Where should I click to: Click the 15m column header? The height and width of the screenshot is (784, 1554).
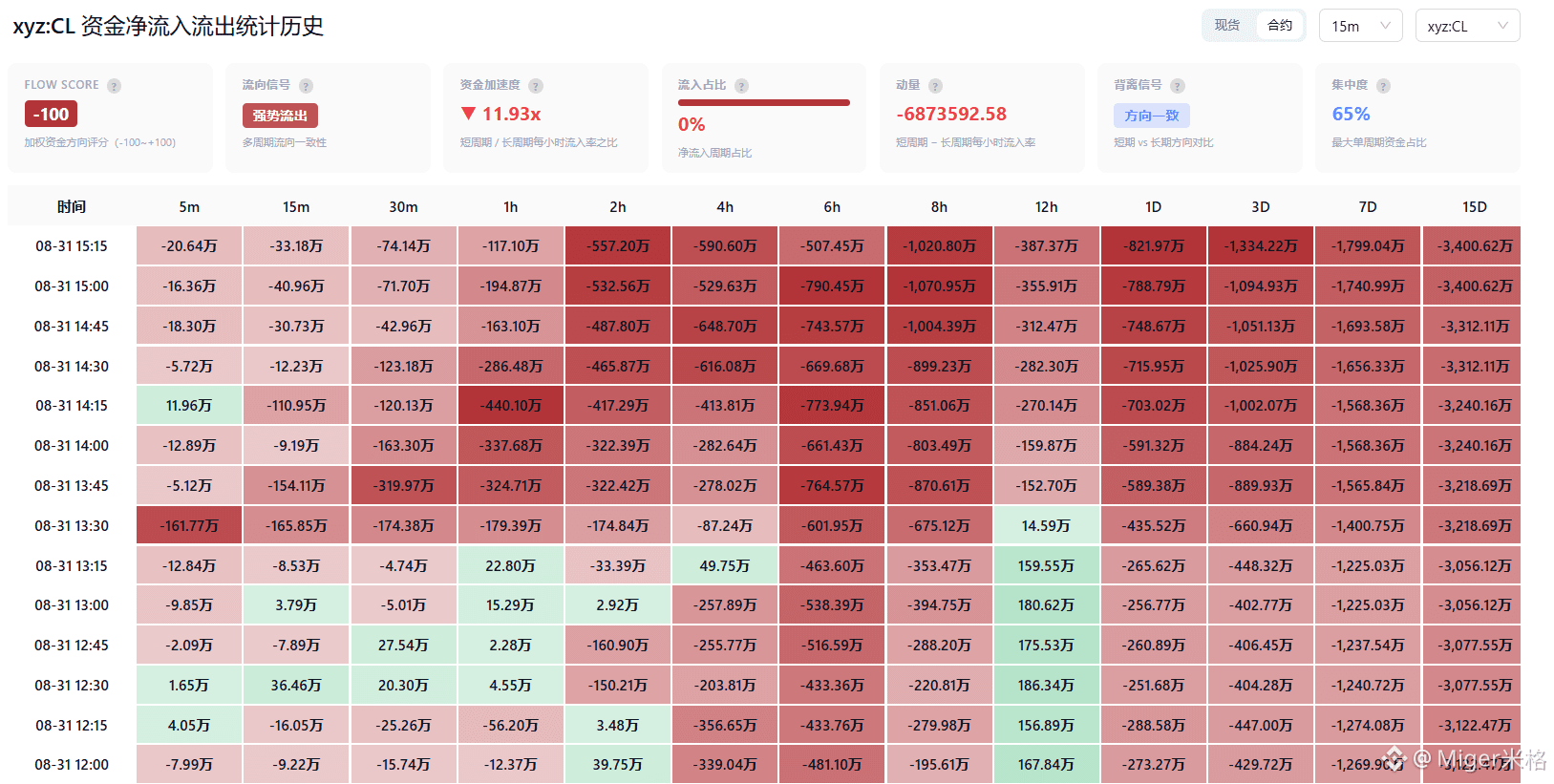[x=296, y=206]
